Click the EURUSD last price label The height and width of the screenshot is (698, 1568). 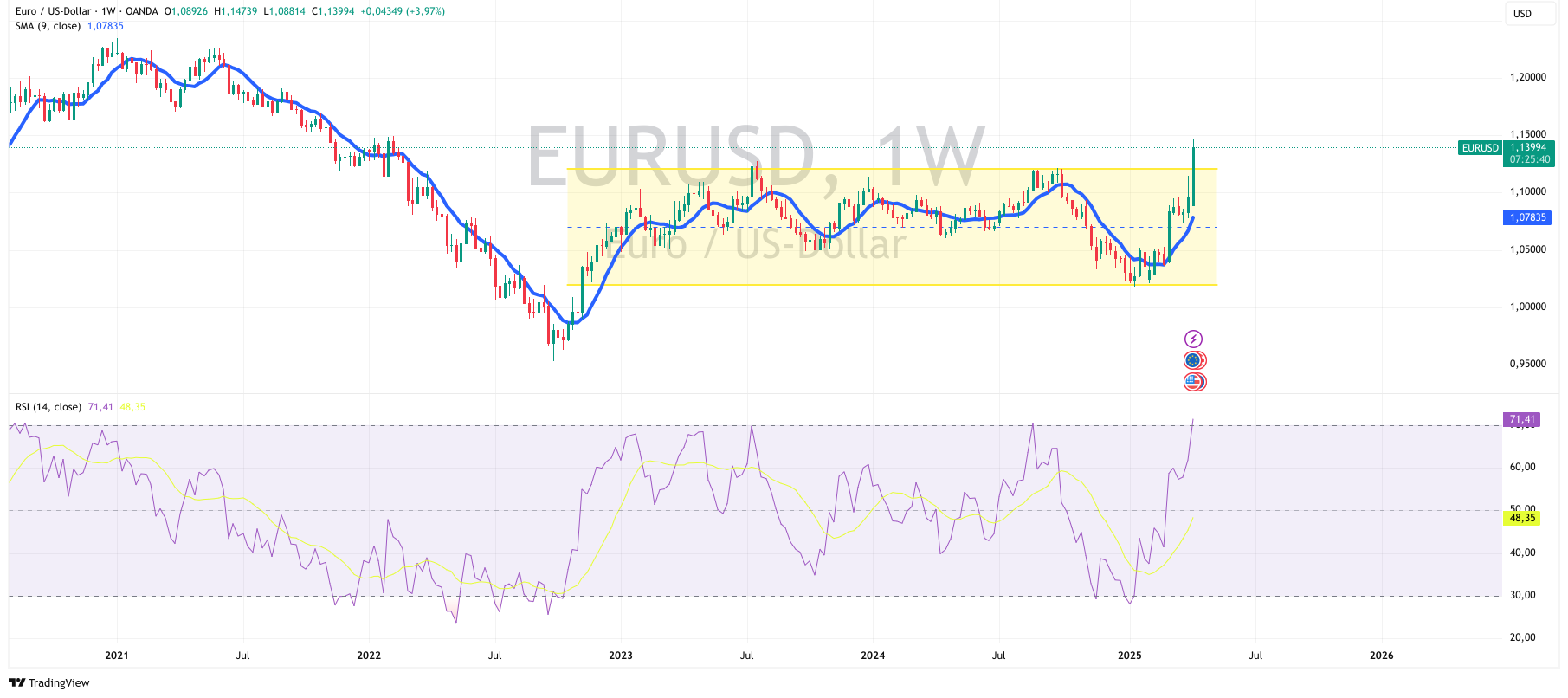click(1481, 148)
